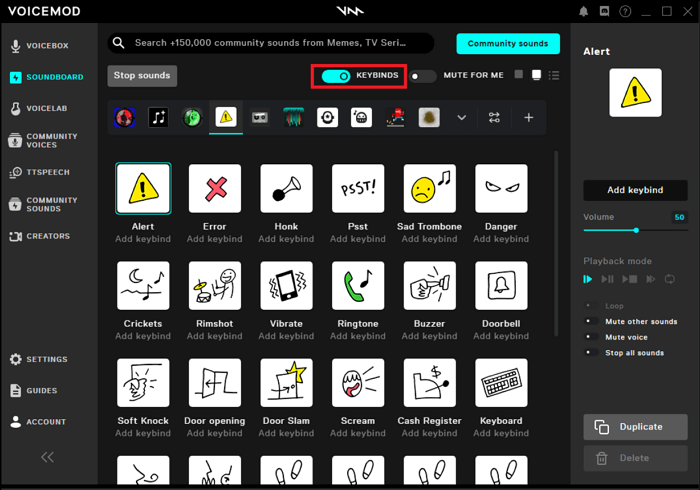
Task: Select the music note soundboard icon
Action: point(158,117)
